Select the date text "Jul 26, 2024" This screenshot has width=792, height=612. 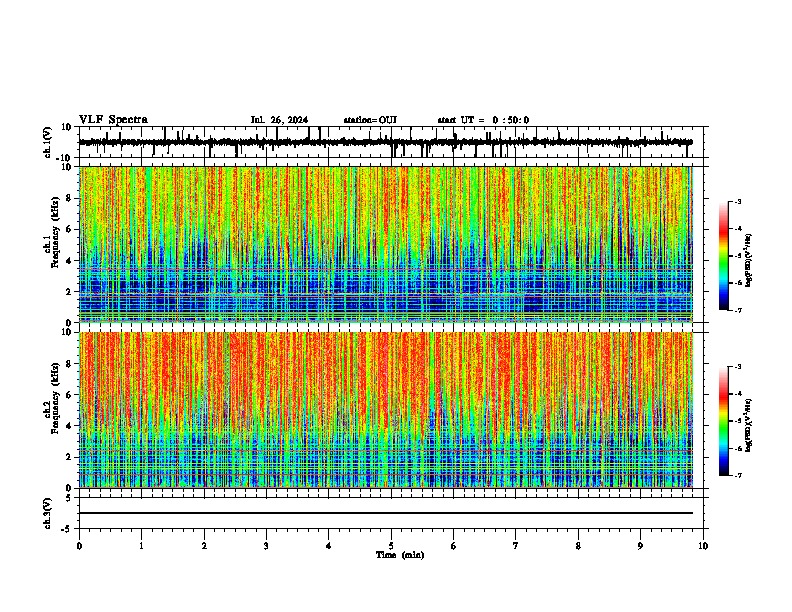tap(279, 120)
